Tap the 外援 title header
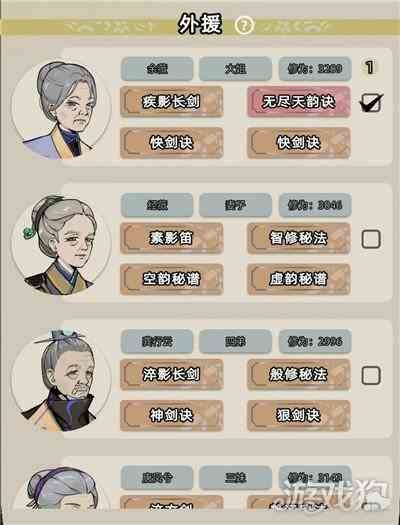The height and width of the screenshot is (525, 400). [x=200, y=24]
